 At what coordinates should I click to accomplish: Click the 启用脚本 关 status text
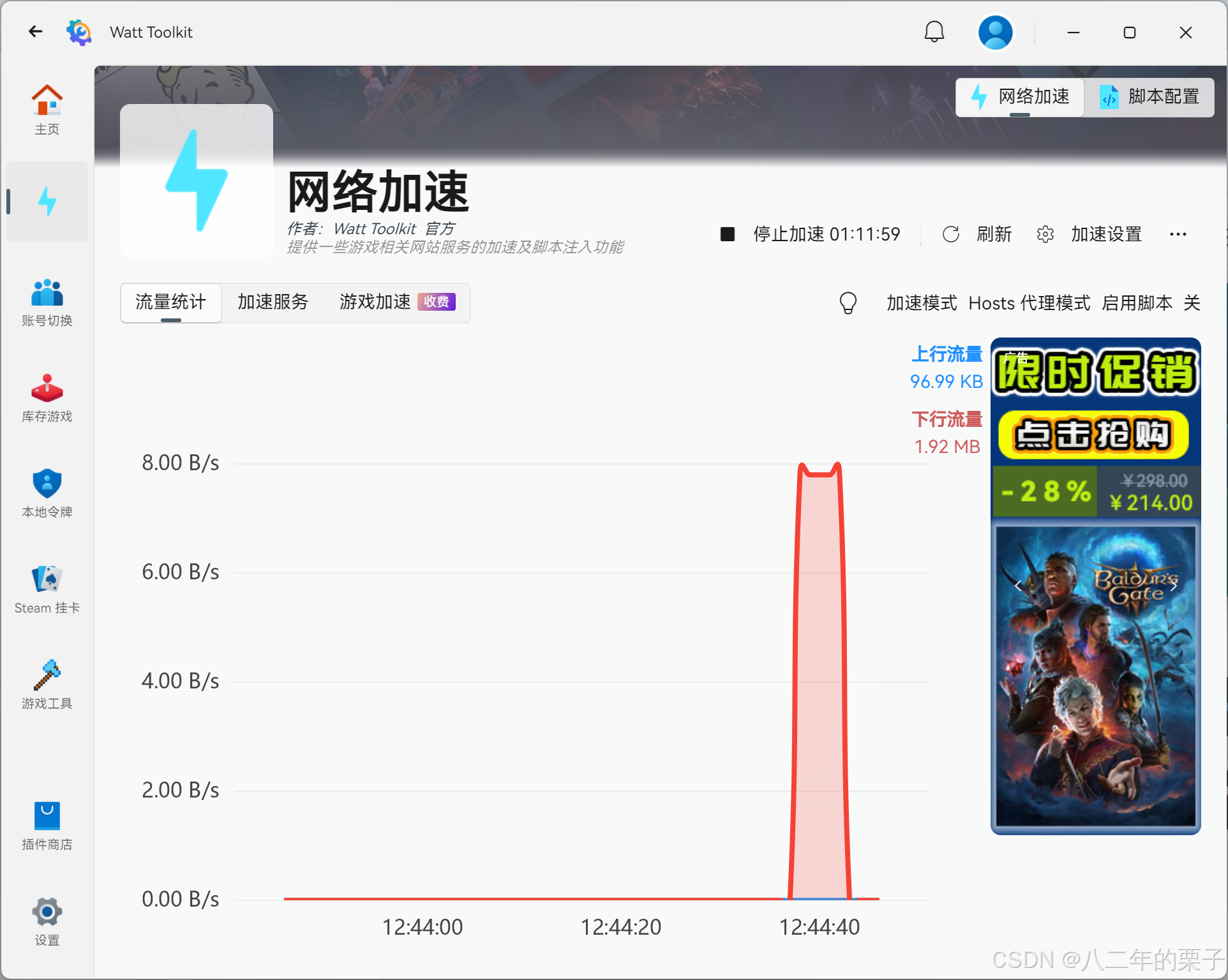[x=1151, y=303]
